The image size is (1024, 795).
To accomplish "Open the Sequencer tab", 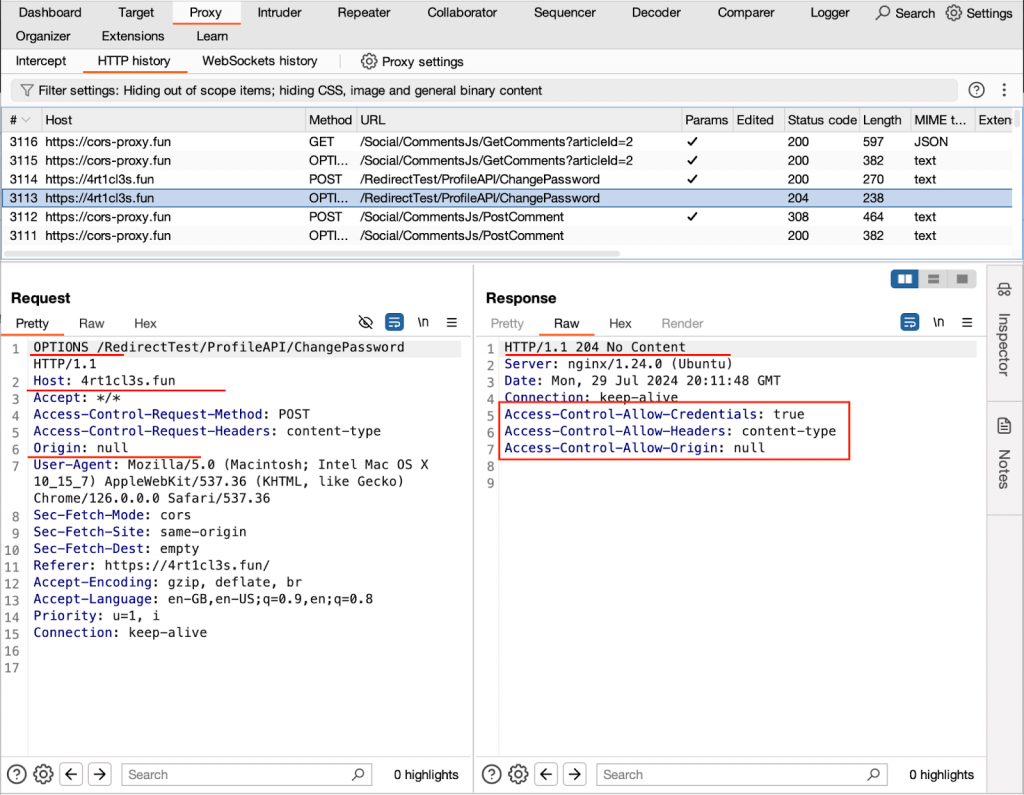I will 565,12.
